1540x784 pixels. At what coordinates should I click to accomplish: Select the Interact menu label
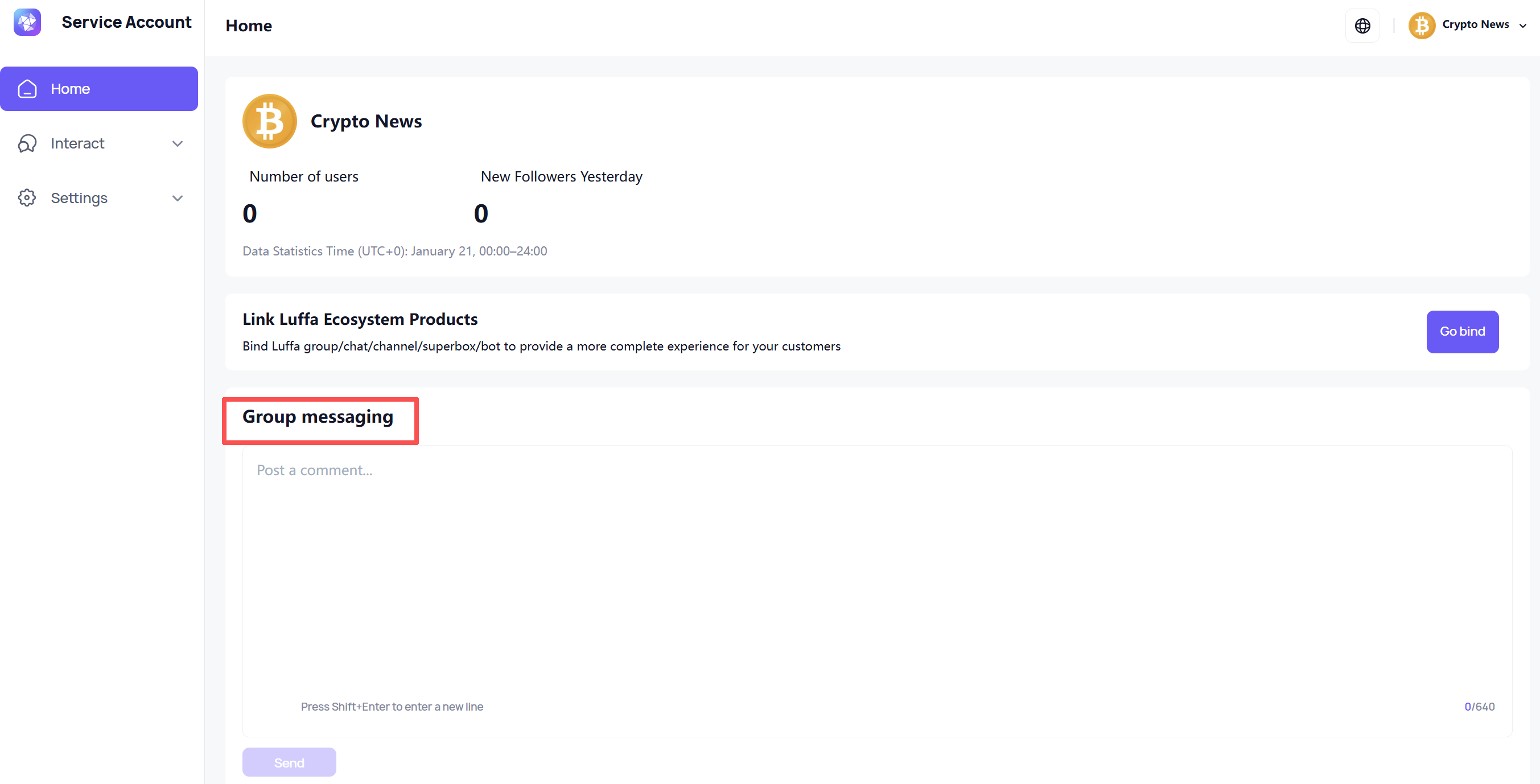click(x=77, y=143)
